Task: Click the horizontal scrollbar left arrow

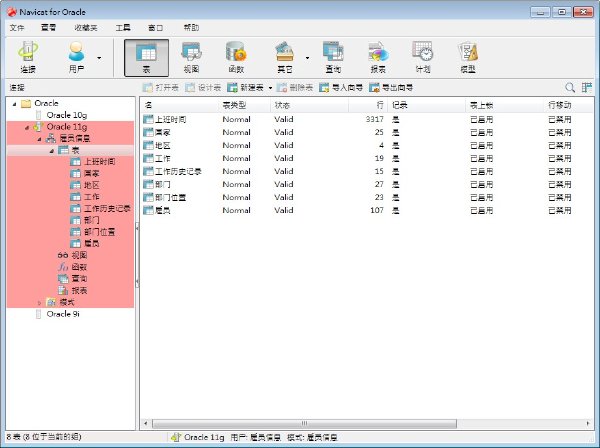Action: point(146,424)
